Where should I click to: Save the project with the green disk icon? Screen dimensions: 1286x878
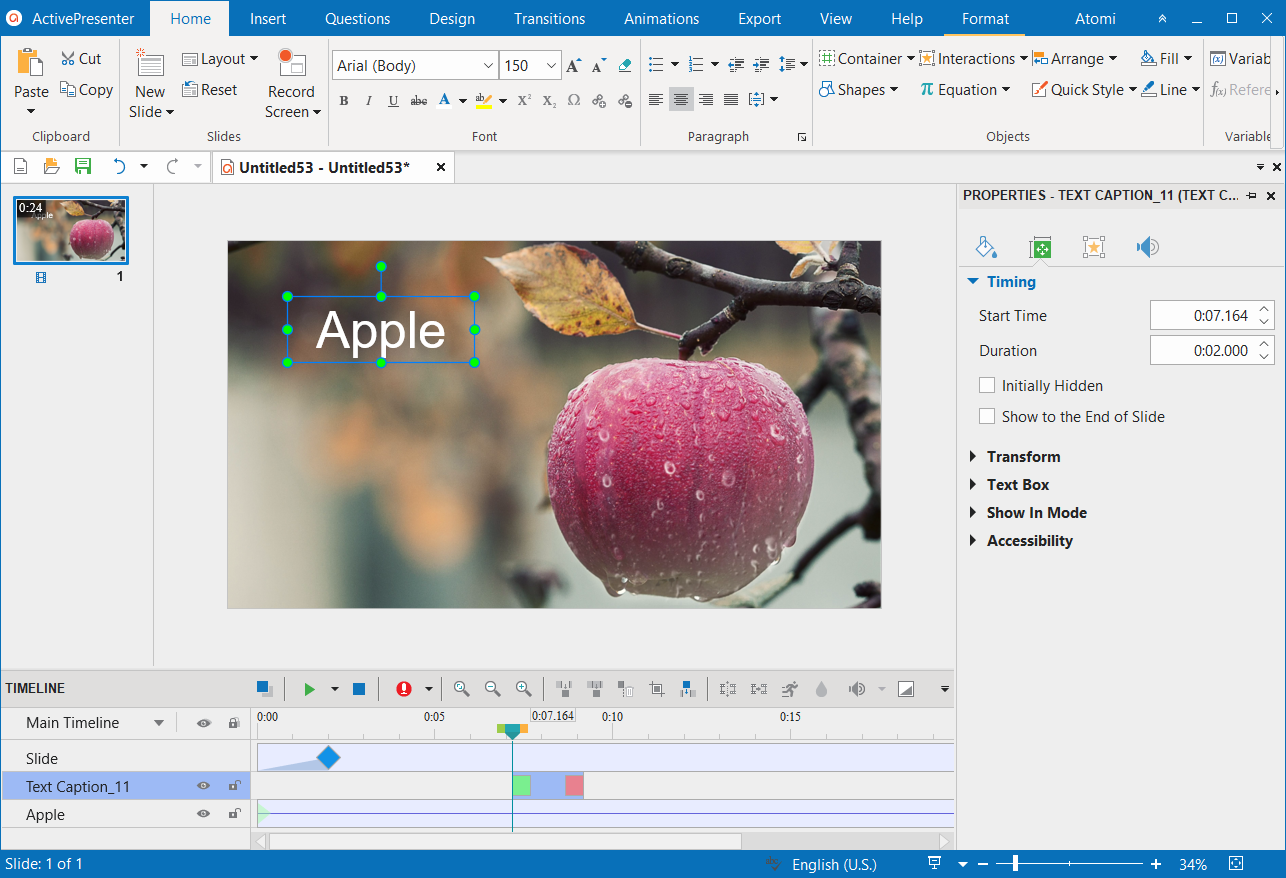tap(83, 167)
